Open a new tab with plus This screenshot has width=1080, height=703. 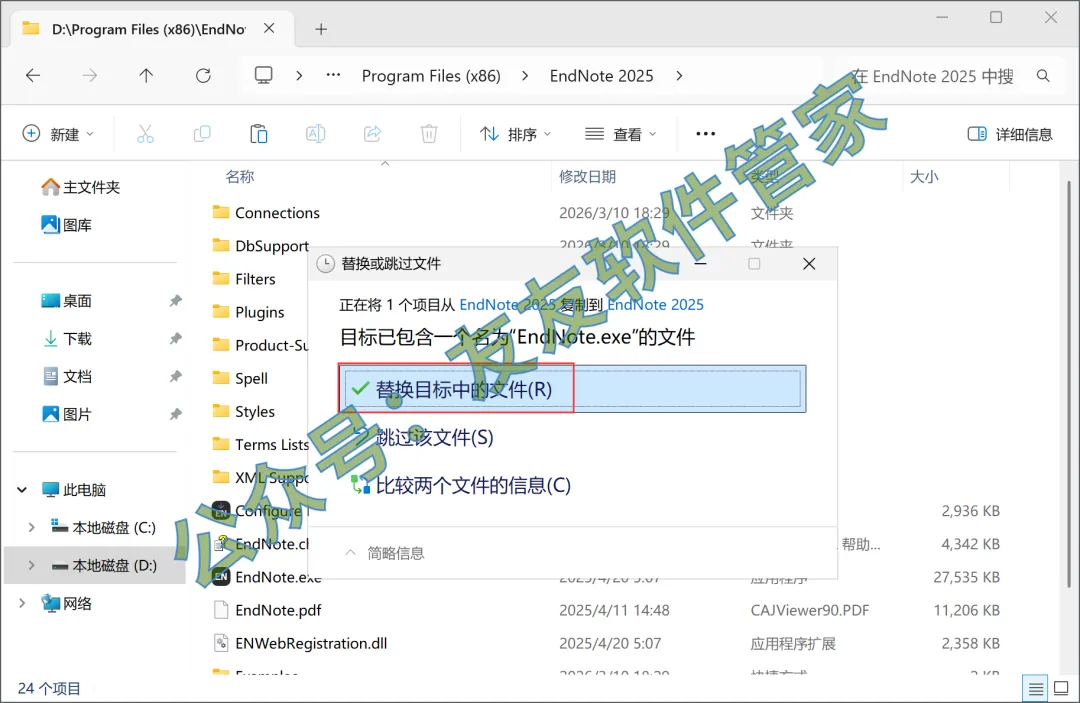(321, 29)
